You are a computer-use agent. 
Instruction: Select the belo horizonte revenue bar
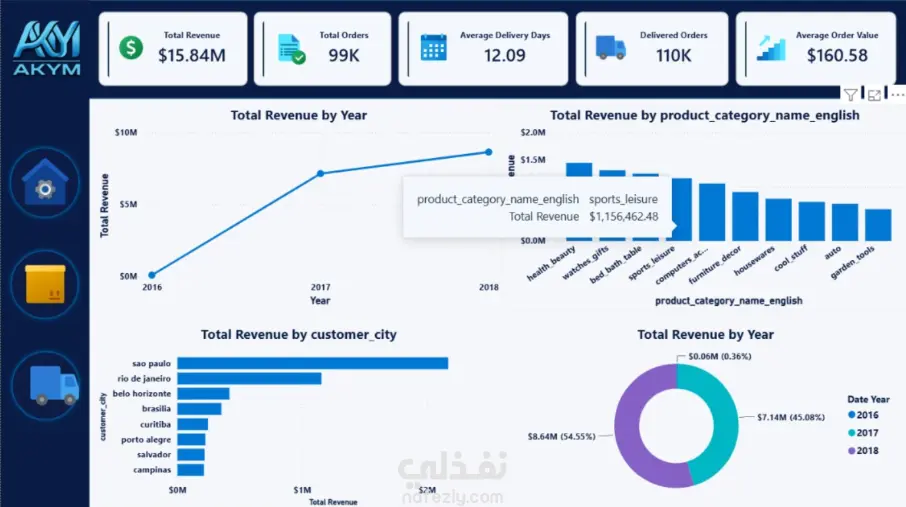point(203,394)
